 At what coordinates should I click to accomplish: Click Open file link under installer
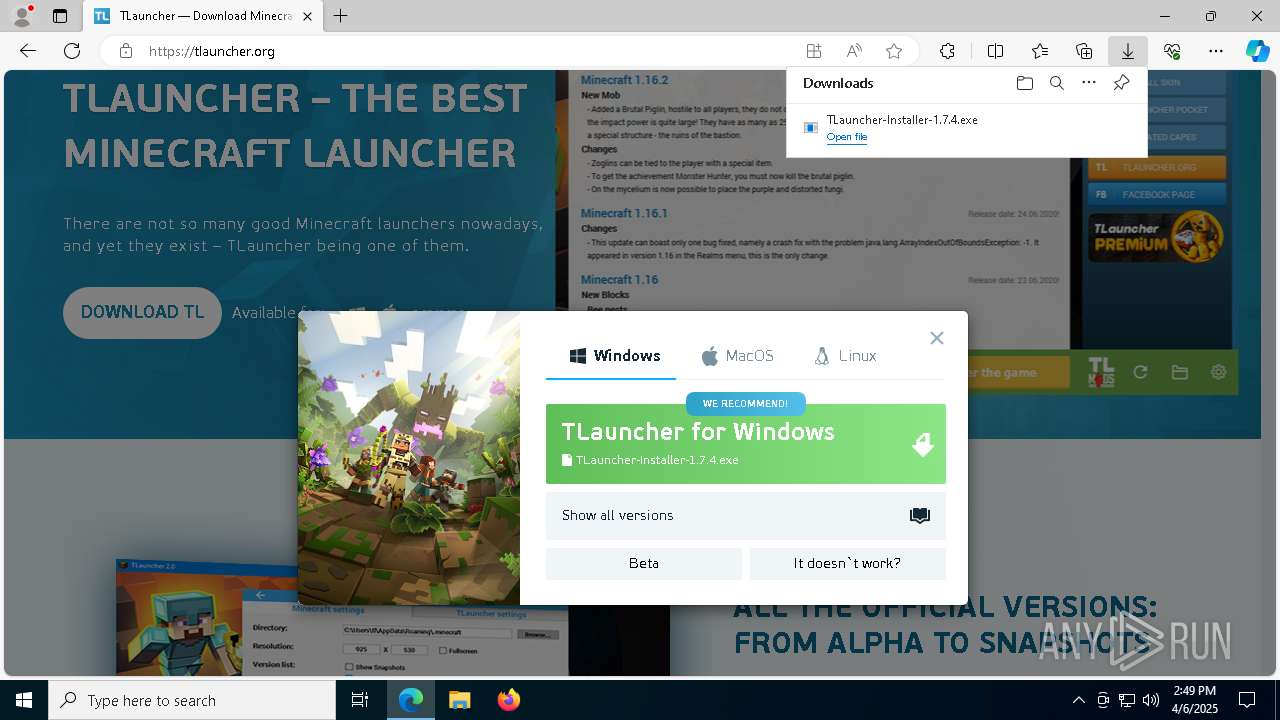click(847, 137)
